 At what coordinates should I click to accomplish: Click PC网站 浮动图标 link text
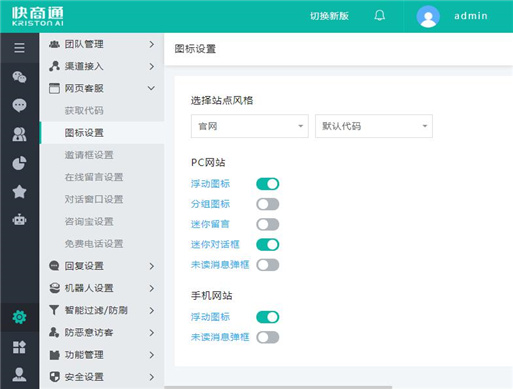point(210,184)
